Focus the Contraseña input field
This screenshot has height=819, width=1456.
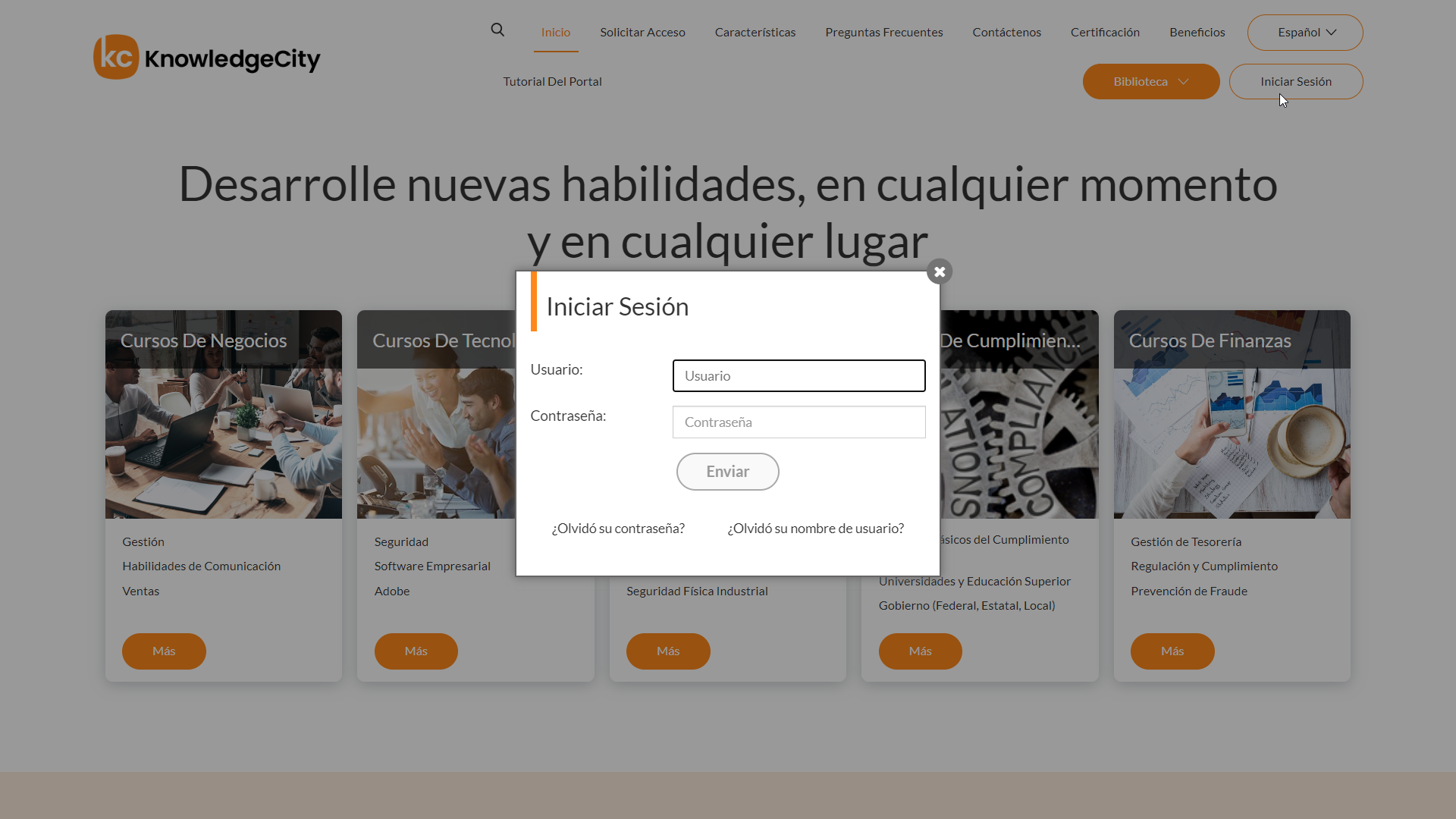pos(799,422)
